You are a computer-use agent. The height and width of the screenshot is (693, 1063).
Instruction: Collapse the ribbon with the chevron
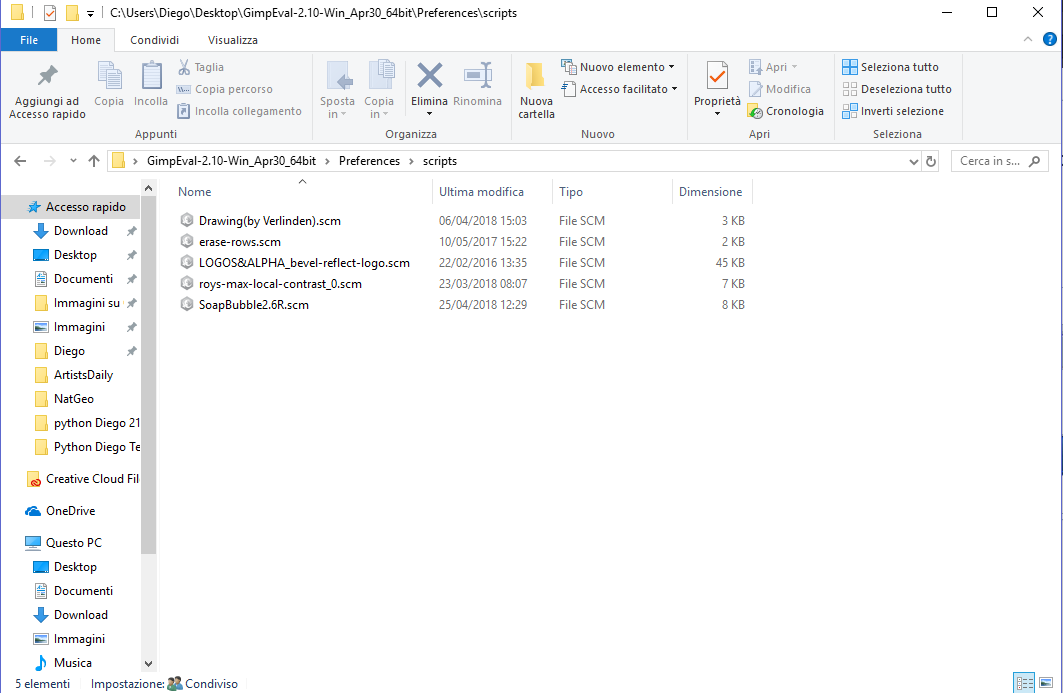(x=1028, y=39)
